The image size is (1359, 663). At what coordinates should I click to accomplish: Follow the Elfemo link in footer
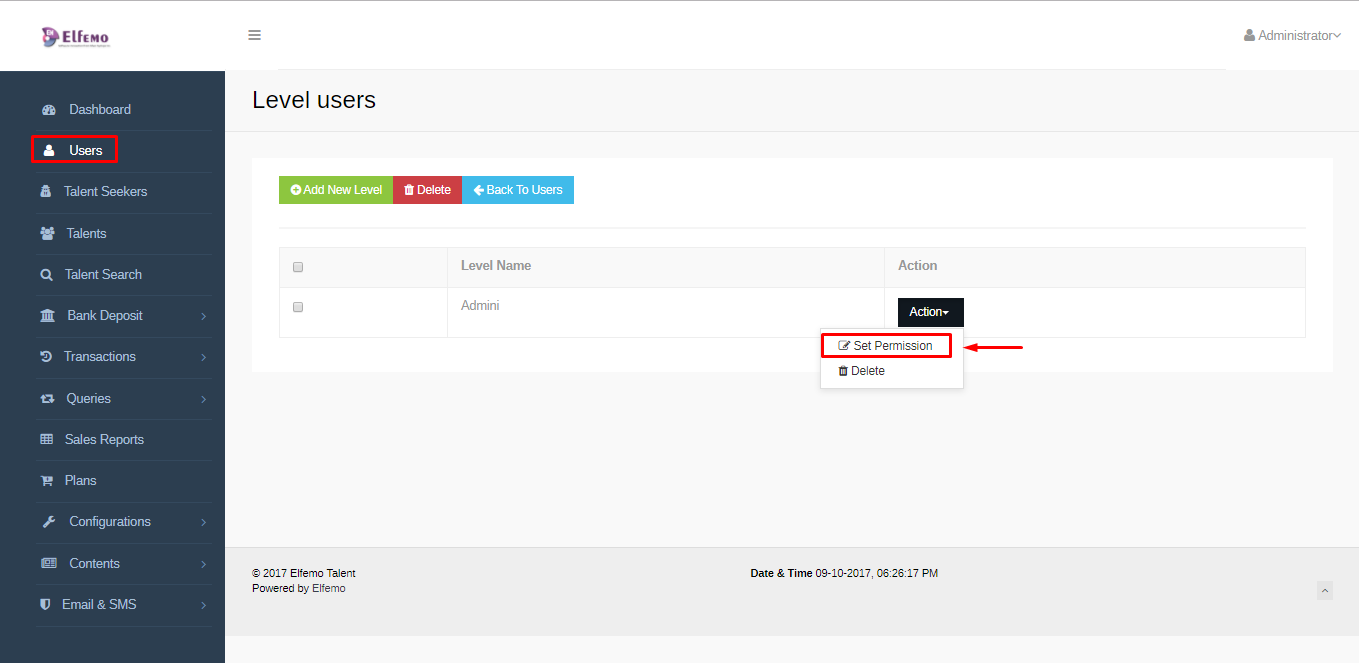tap(329, 588)
